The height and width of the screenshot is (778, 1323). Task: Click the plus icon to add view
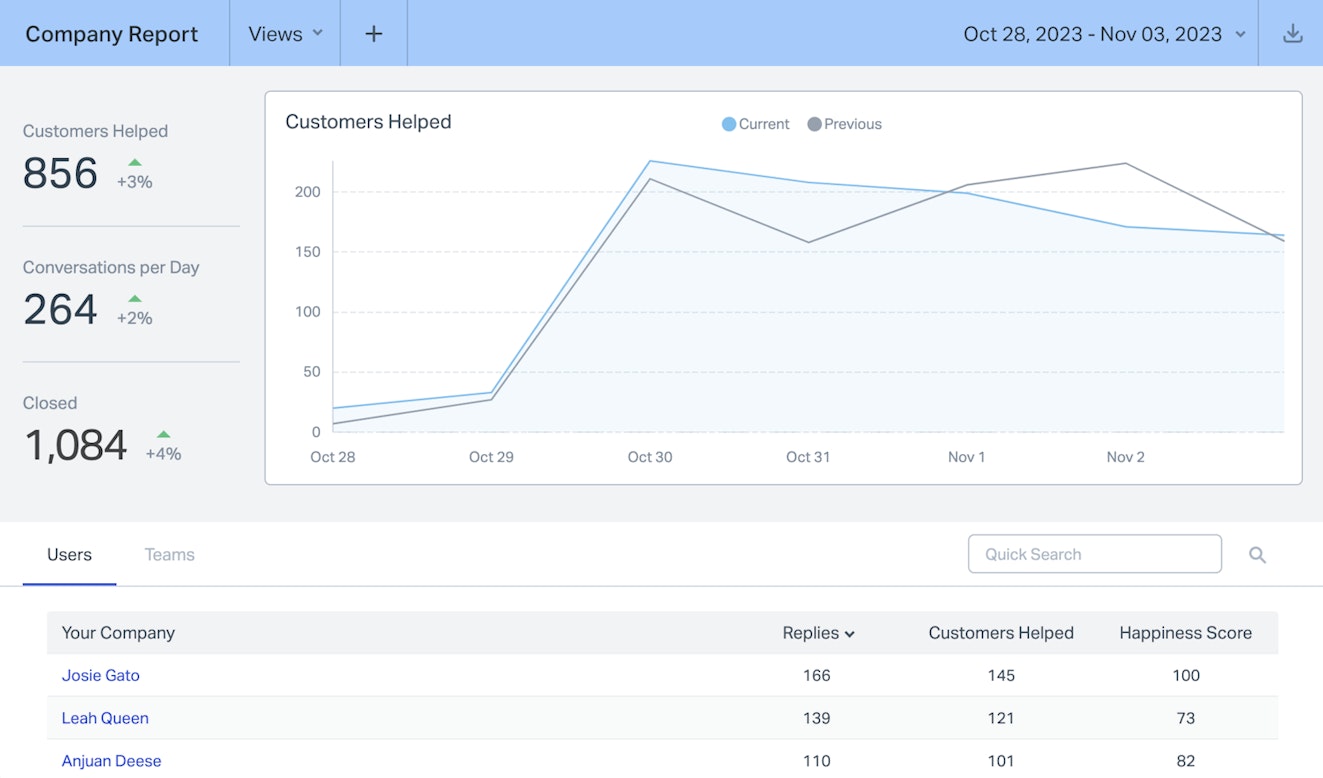(373, 34)
